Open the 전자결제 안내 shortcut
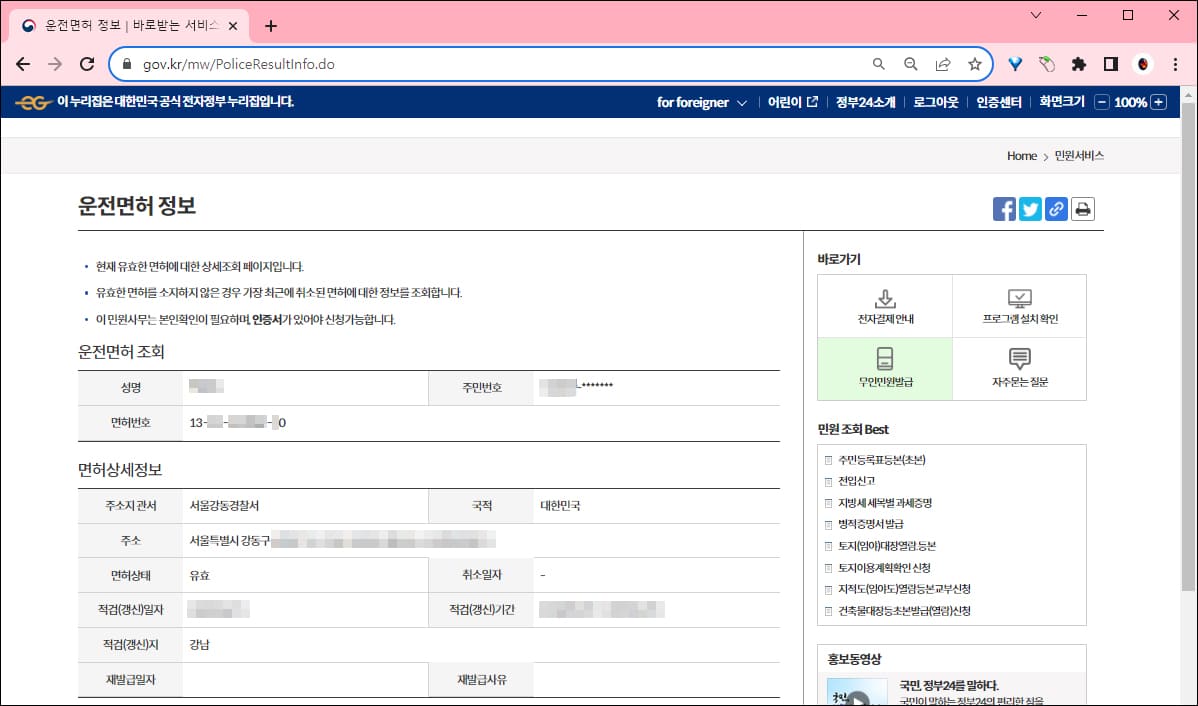 [885, 306]
